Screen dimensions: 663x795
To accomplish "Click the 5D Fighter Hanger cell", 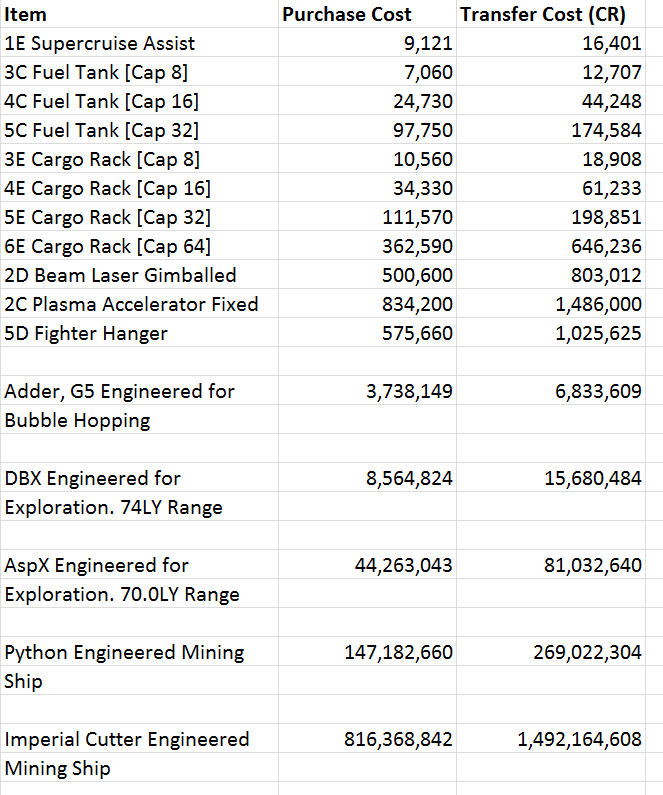I will (x=139, y=333).
